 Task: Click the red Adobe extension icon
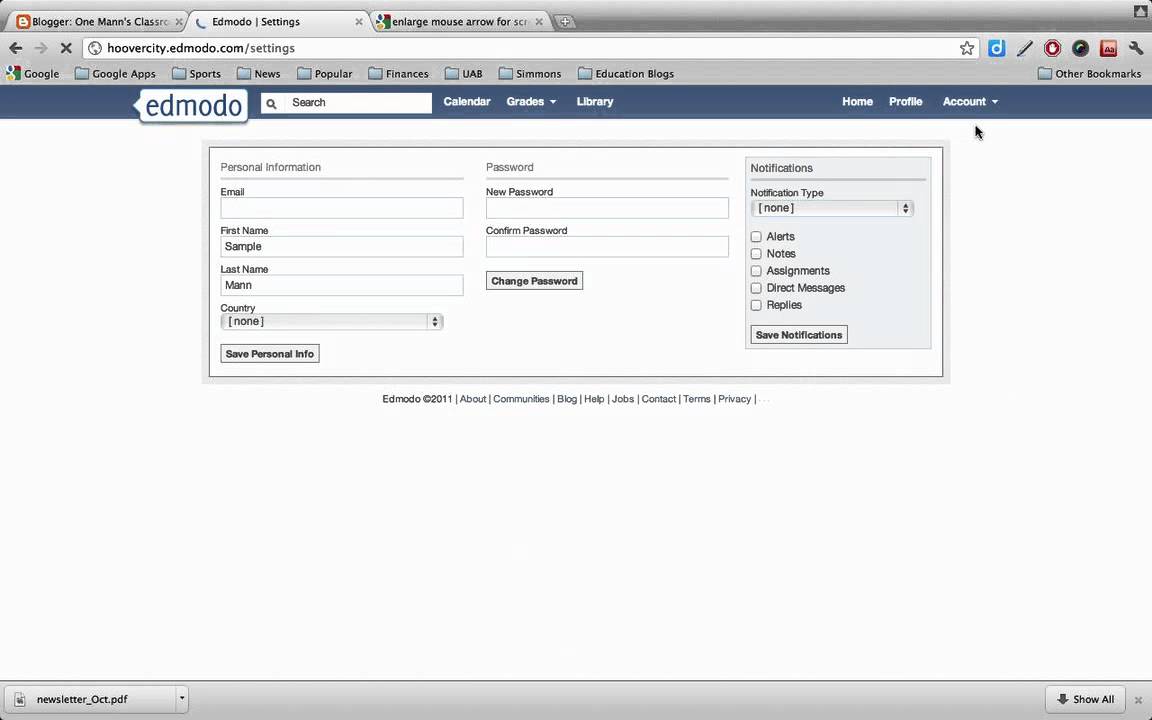(x=1108, y=48)
